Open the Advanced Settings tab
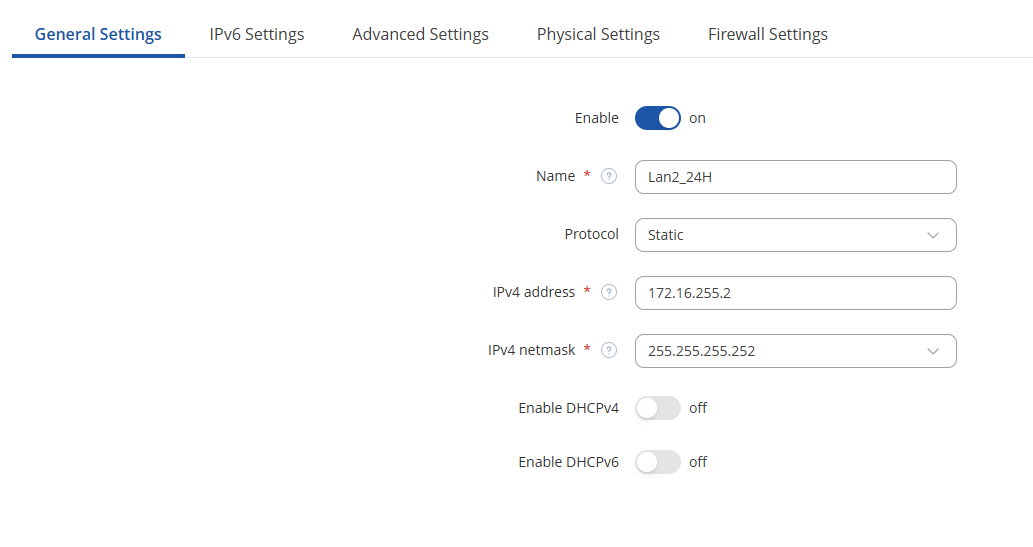The image size is (1033, 547). click(x=420, y=34)
